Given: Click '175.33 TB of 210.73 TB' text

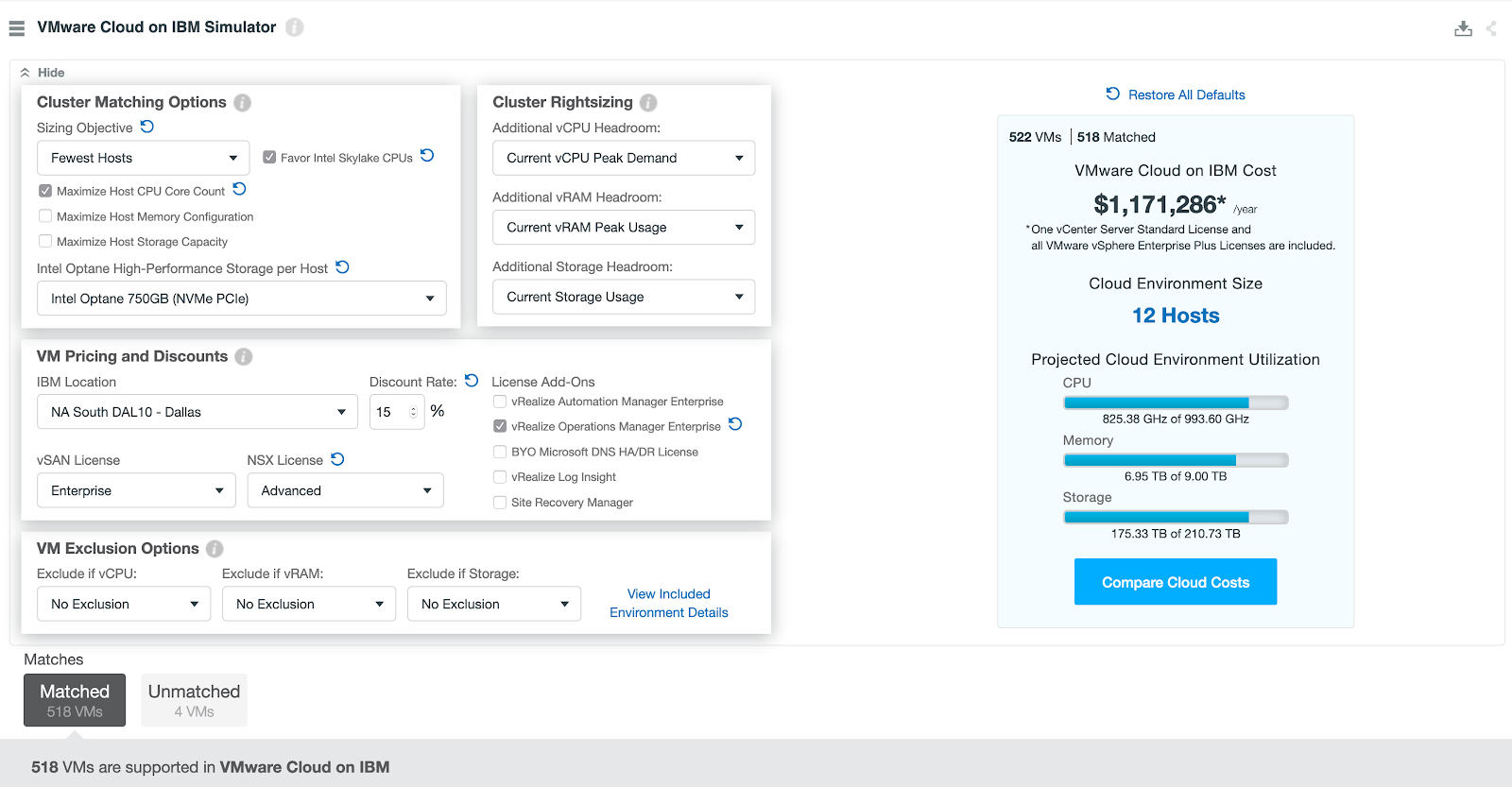Looking at the screenshot, I should click(1176, 534).
